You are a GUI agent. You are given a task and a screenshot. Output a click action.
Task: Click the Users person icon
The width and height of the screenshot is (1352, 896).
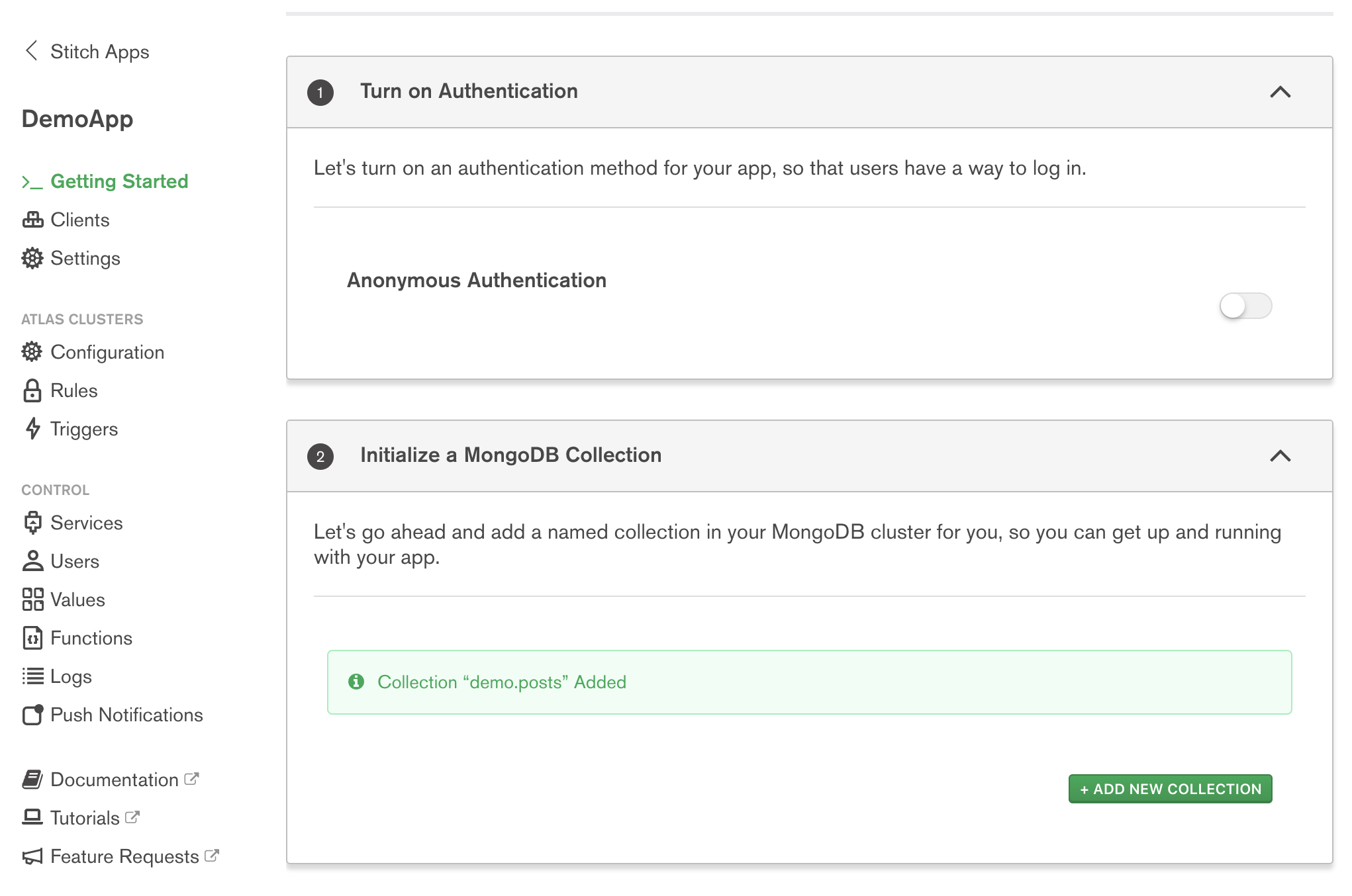[32, 561]
